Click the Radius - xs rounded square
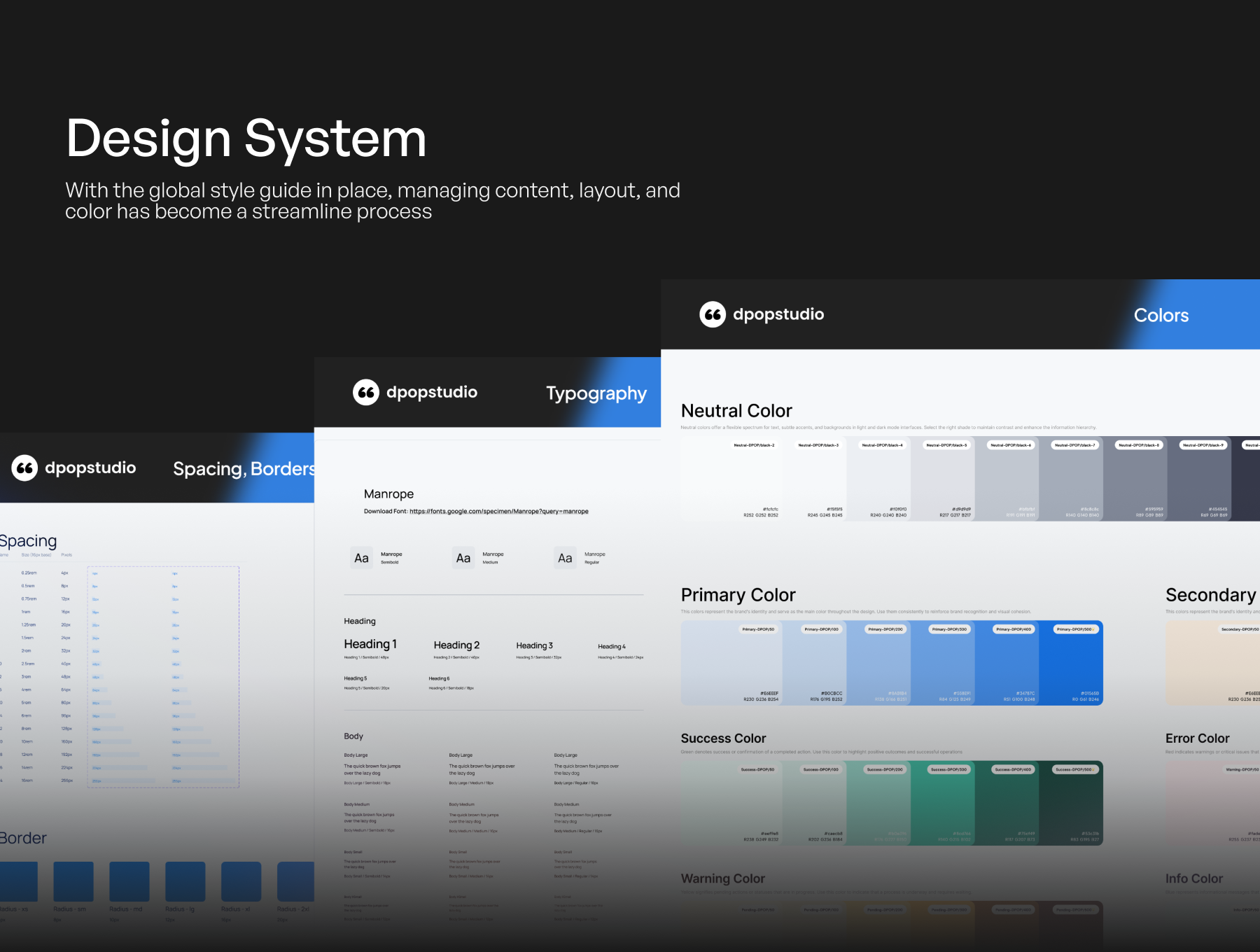The width and height of the screenshot is (1260, 952). coord(21,881)
